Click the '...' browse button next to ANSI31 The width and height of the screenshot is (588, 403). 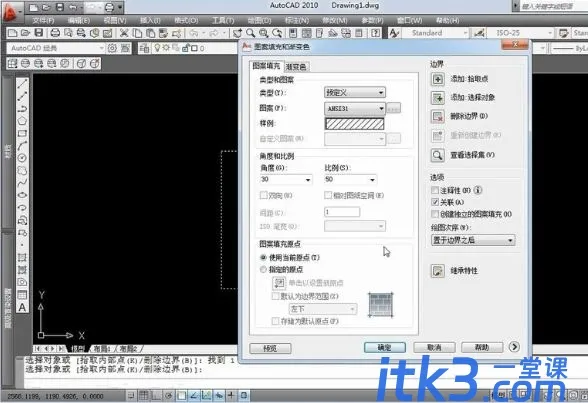tap(393, 108)
